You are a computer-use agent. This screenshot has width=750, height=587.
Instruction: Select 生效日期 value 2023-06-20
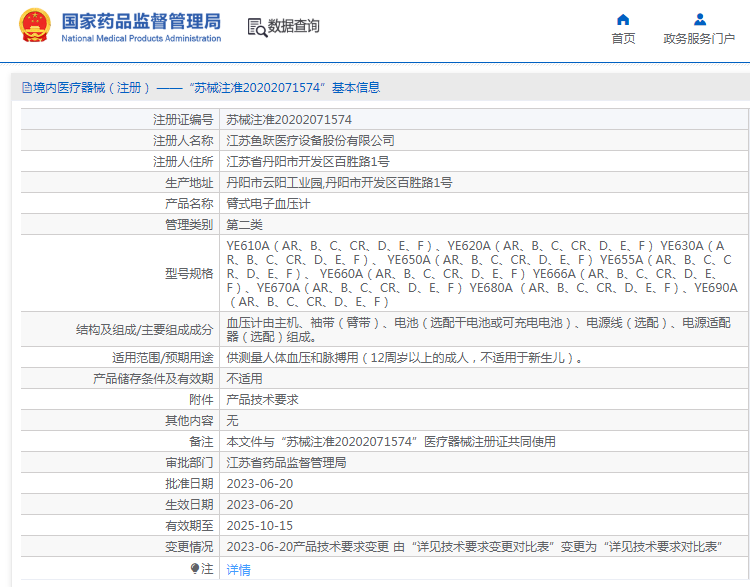260,505
